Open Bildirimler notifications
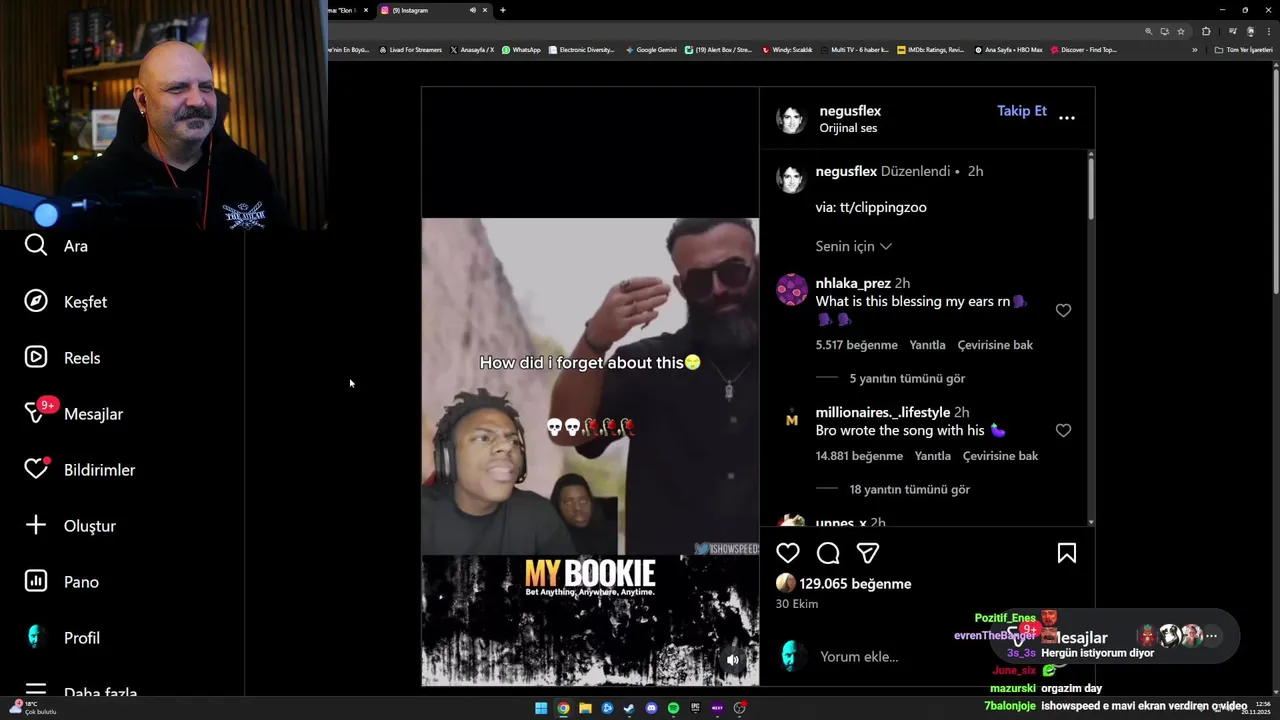Screen dimensions: 1280x720 pyautogui.click(x=80, y=469)
